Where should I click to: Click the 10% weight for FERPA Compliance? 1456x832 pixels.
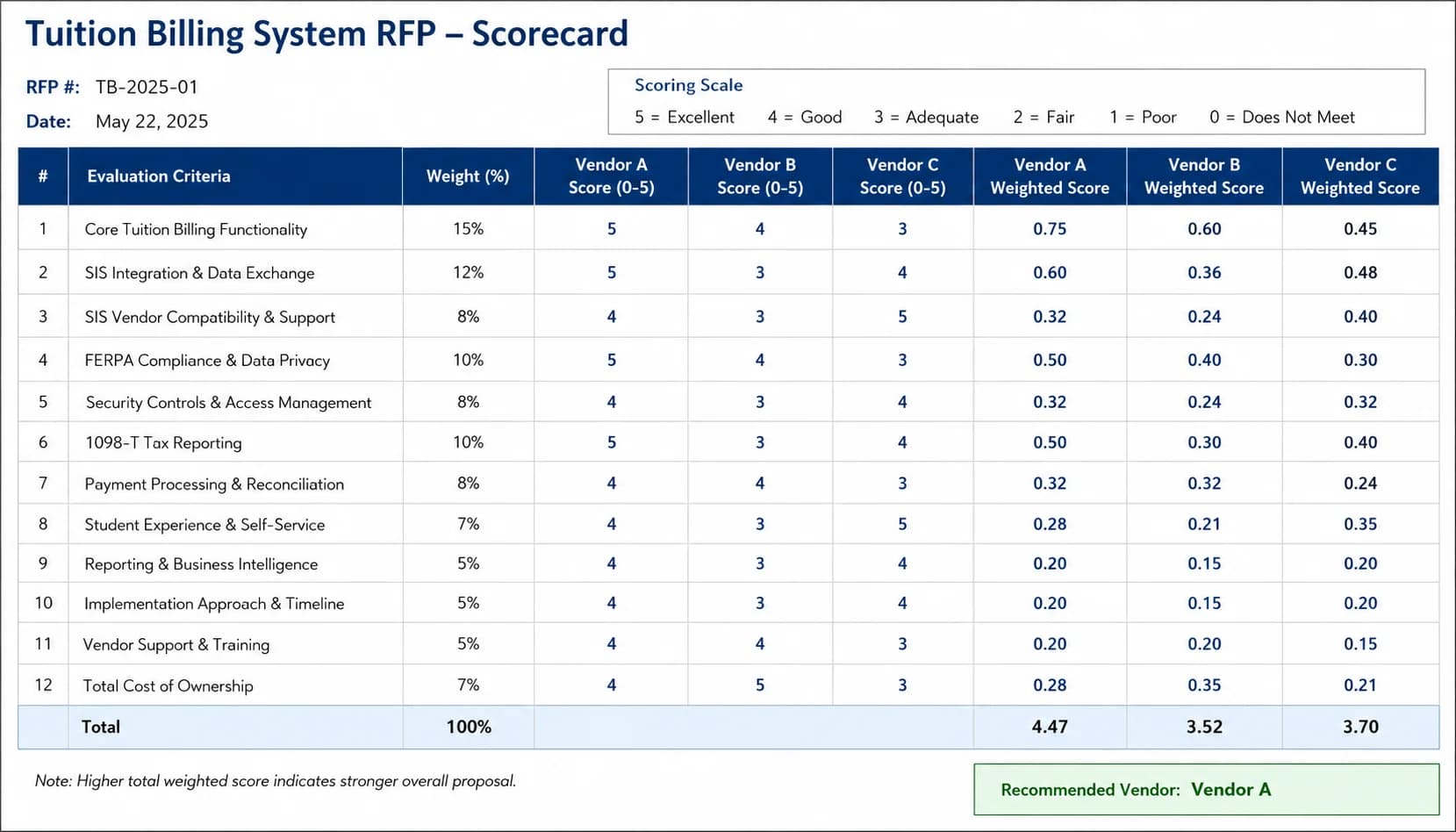(x=468, y=360)
